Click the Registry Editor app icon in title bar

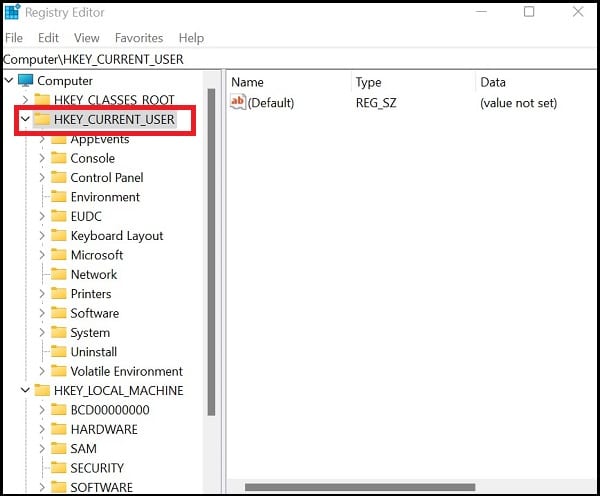coord(12,12)
